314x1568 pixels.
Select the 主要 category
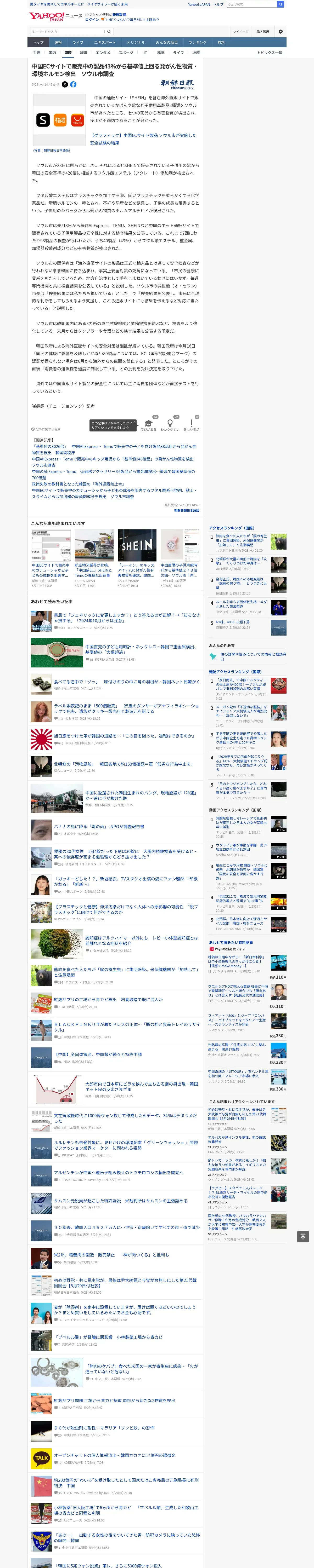coord(37,53)
